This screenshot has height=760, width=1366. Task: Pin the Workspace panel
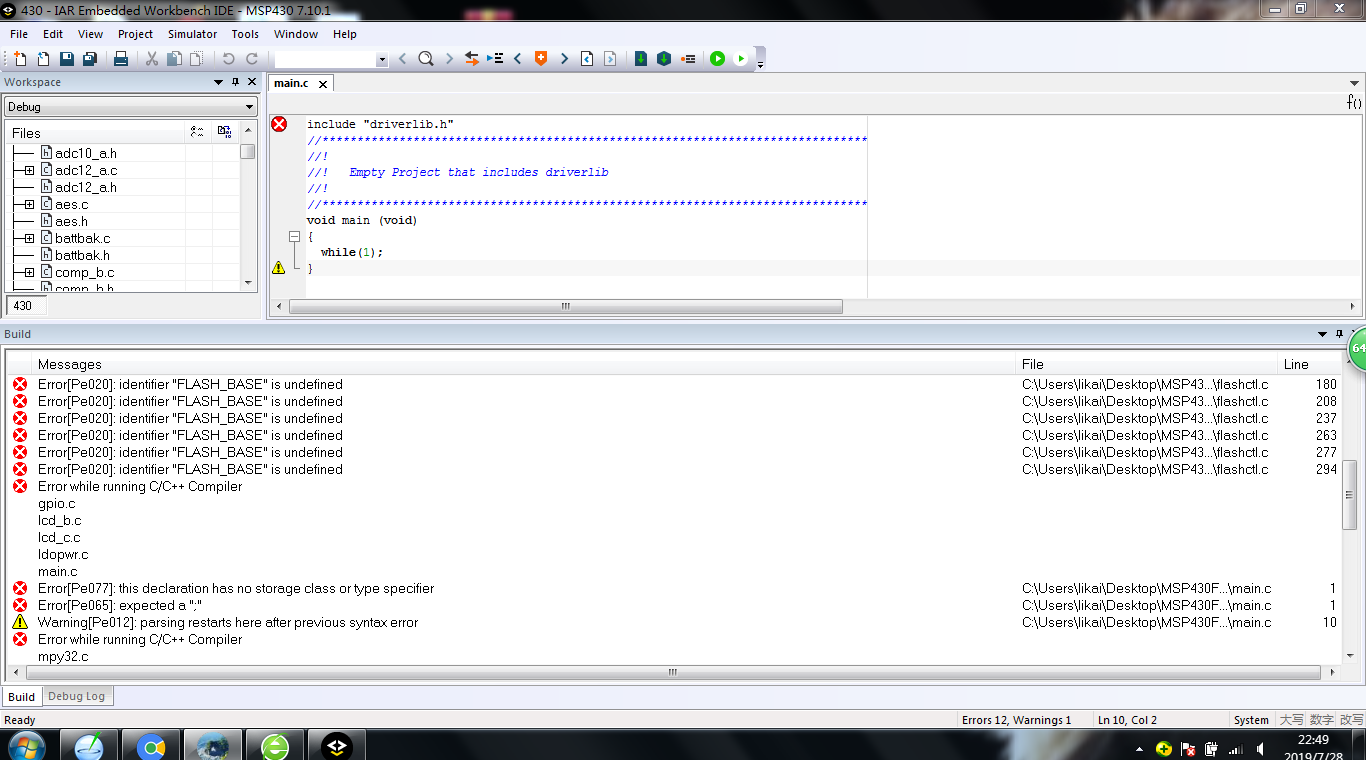[236, 82]
